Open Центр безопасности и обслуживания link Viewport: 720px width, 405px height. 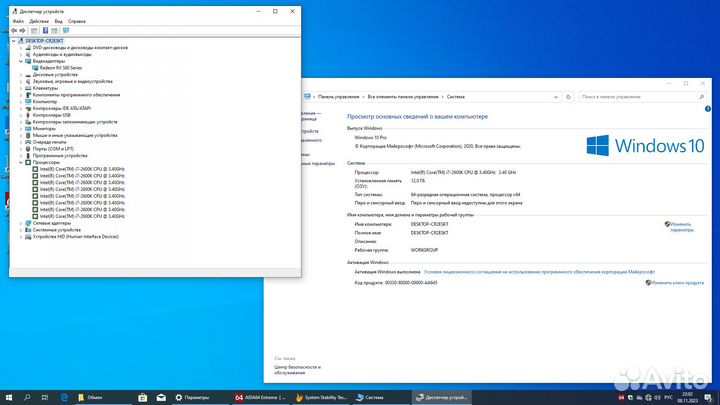tap(298, 370)
